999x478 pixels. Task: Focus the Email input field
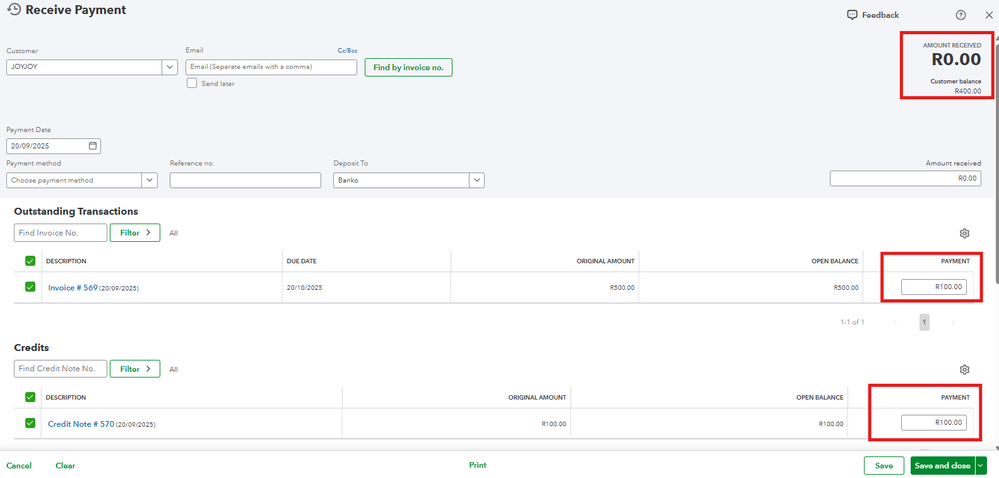271,67
